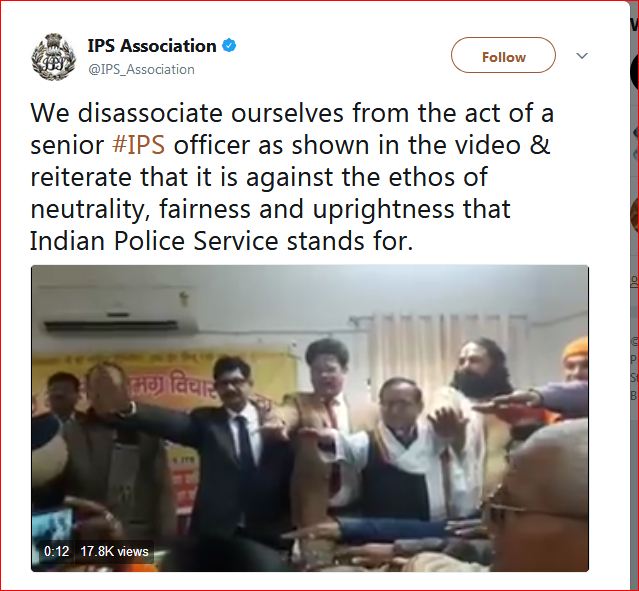
Task: Open the IPS Association display name link
Action: 152,46
